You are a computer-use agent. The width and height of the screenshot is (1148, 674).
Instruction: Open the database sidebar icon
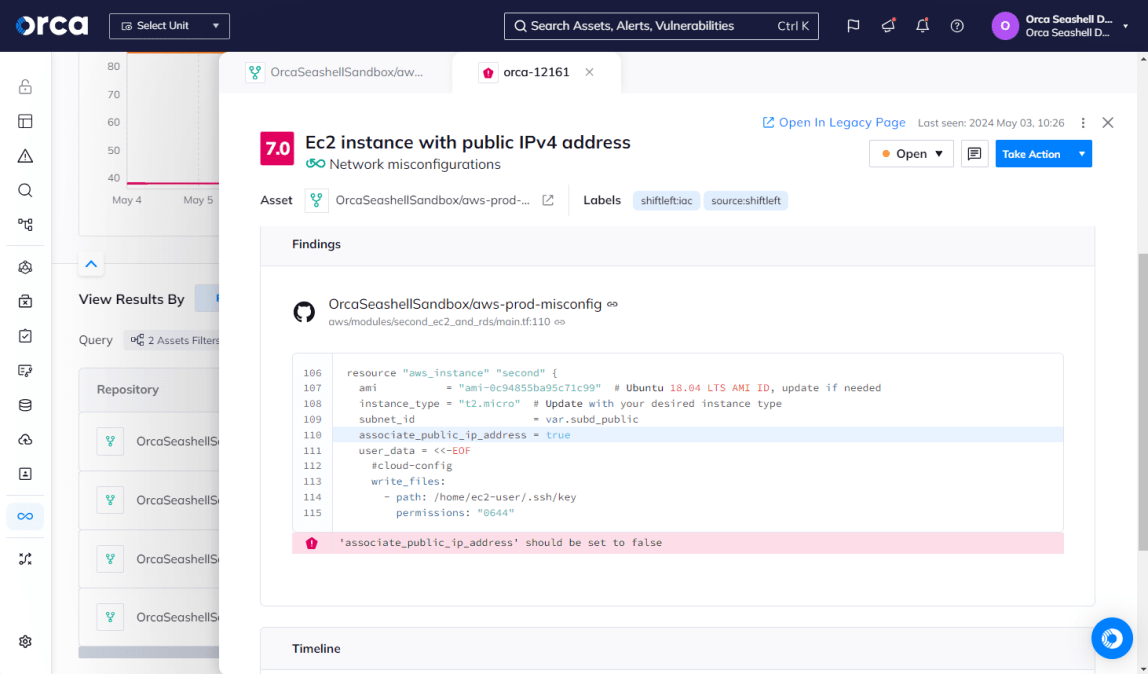tap(25, 405)
